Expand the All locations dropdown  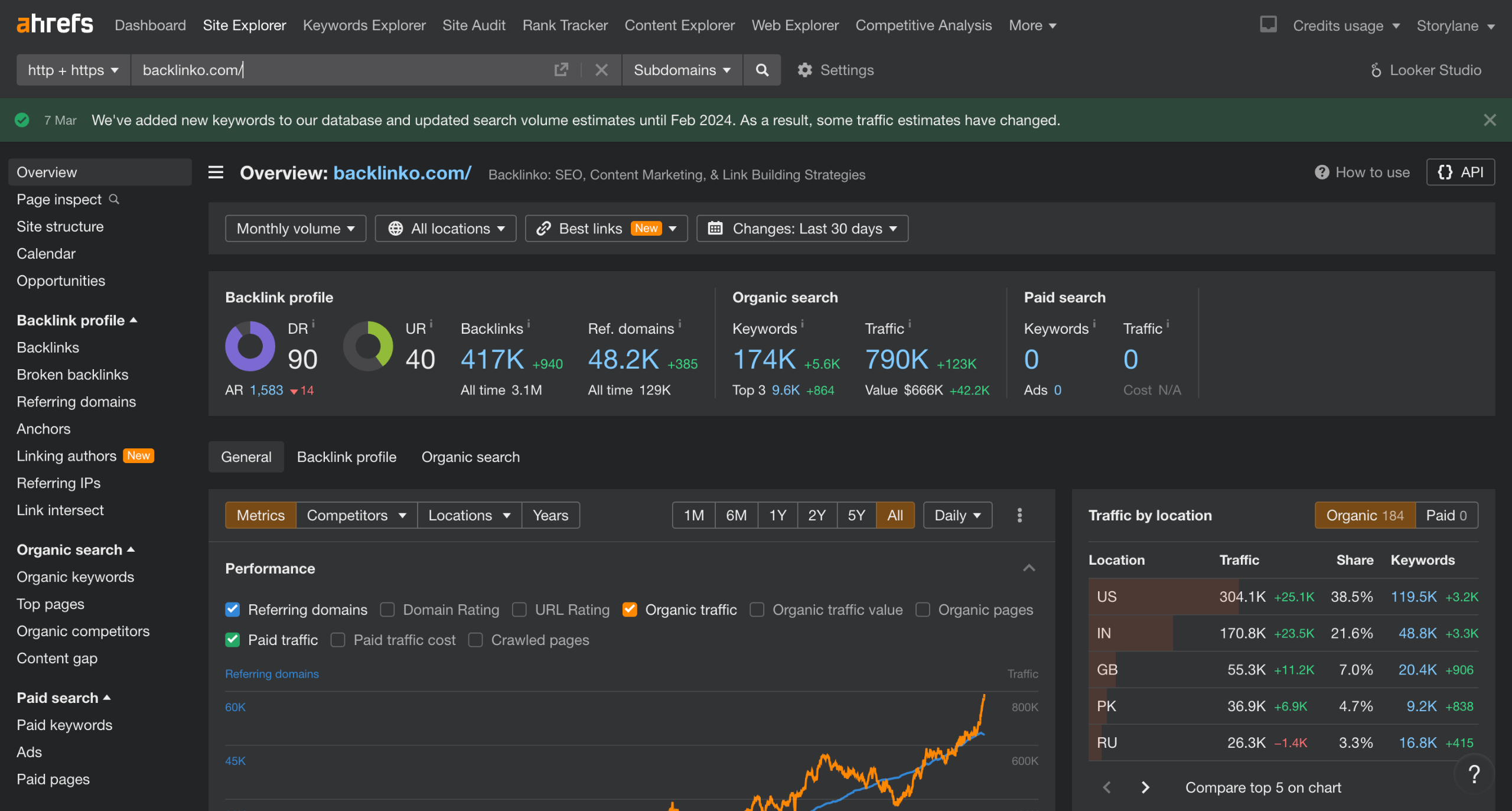446,229
